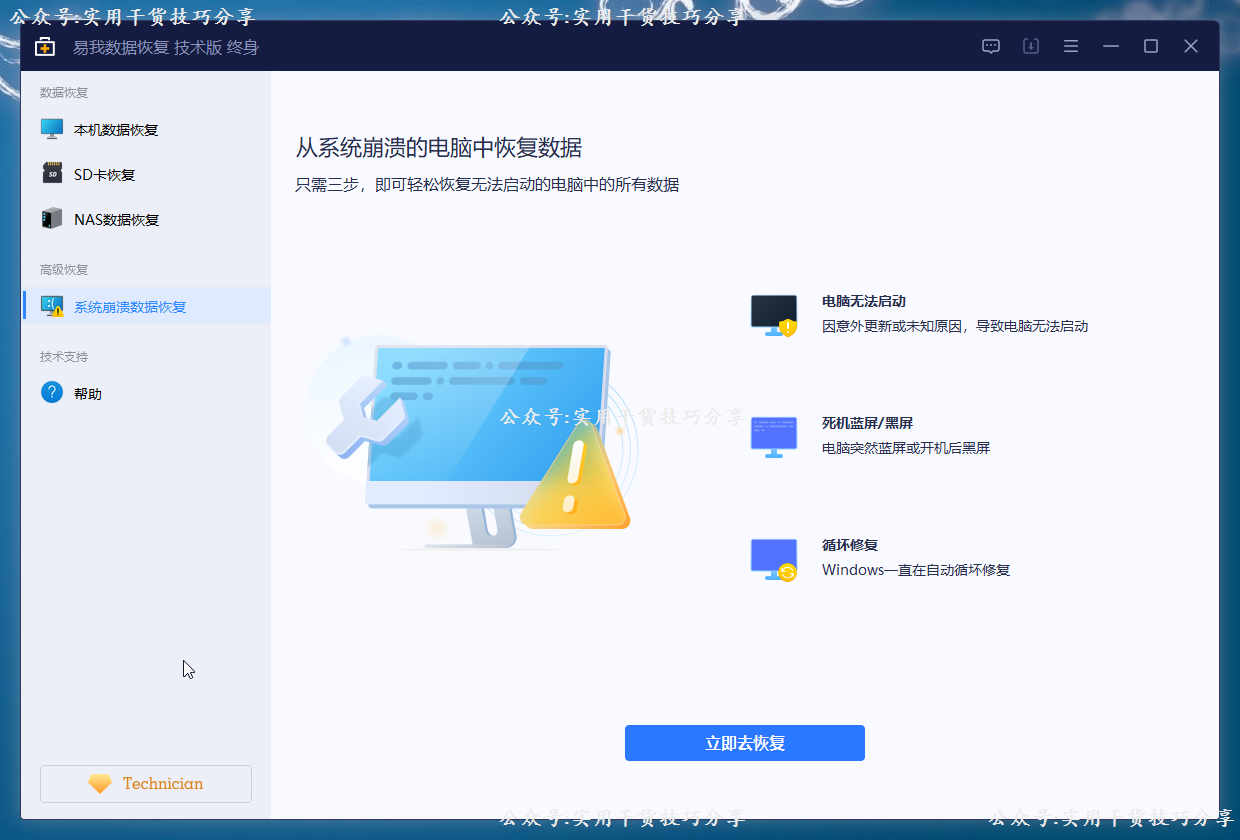
Task: Open SD卡恢复 via the SD card icon
Action: point(52,173)
